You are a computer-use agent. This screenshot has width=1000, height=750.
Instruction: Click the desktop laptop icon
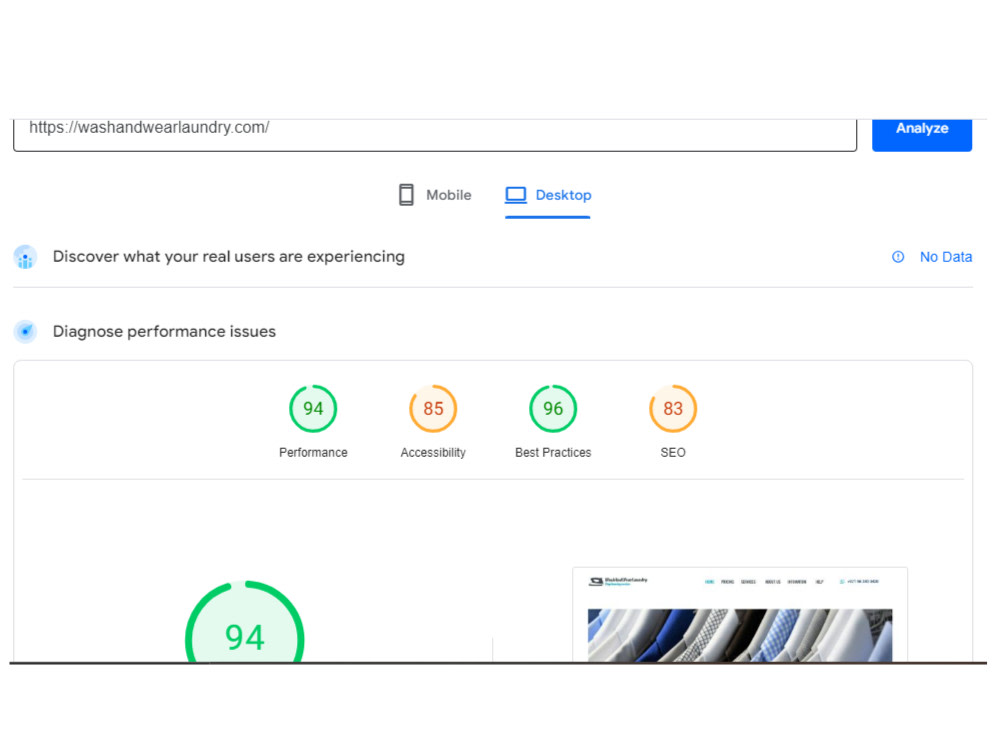[515, 195]
